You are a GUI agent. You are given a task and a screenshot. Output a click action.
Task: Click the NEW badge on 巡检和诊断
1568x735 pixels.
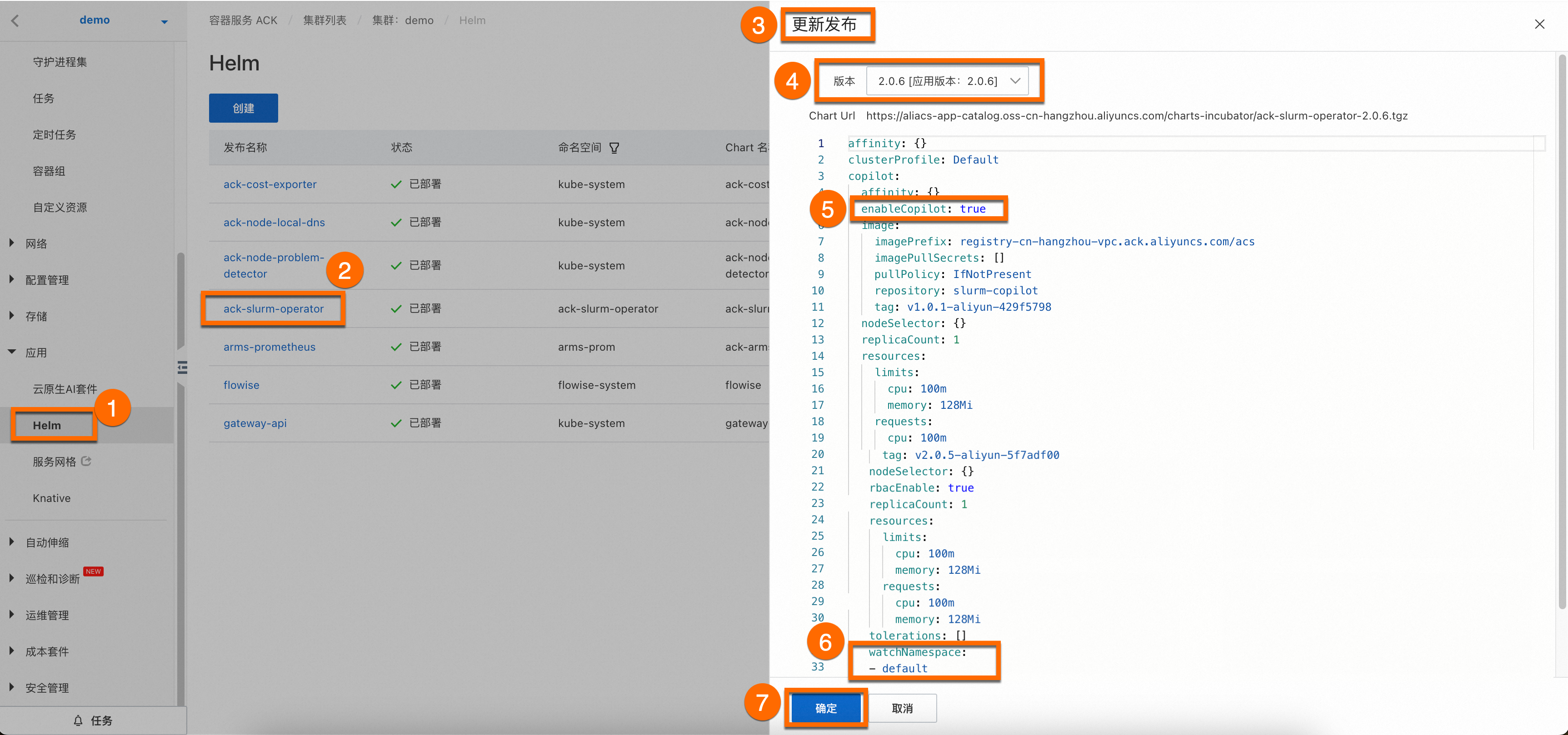93,571
